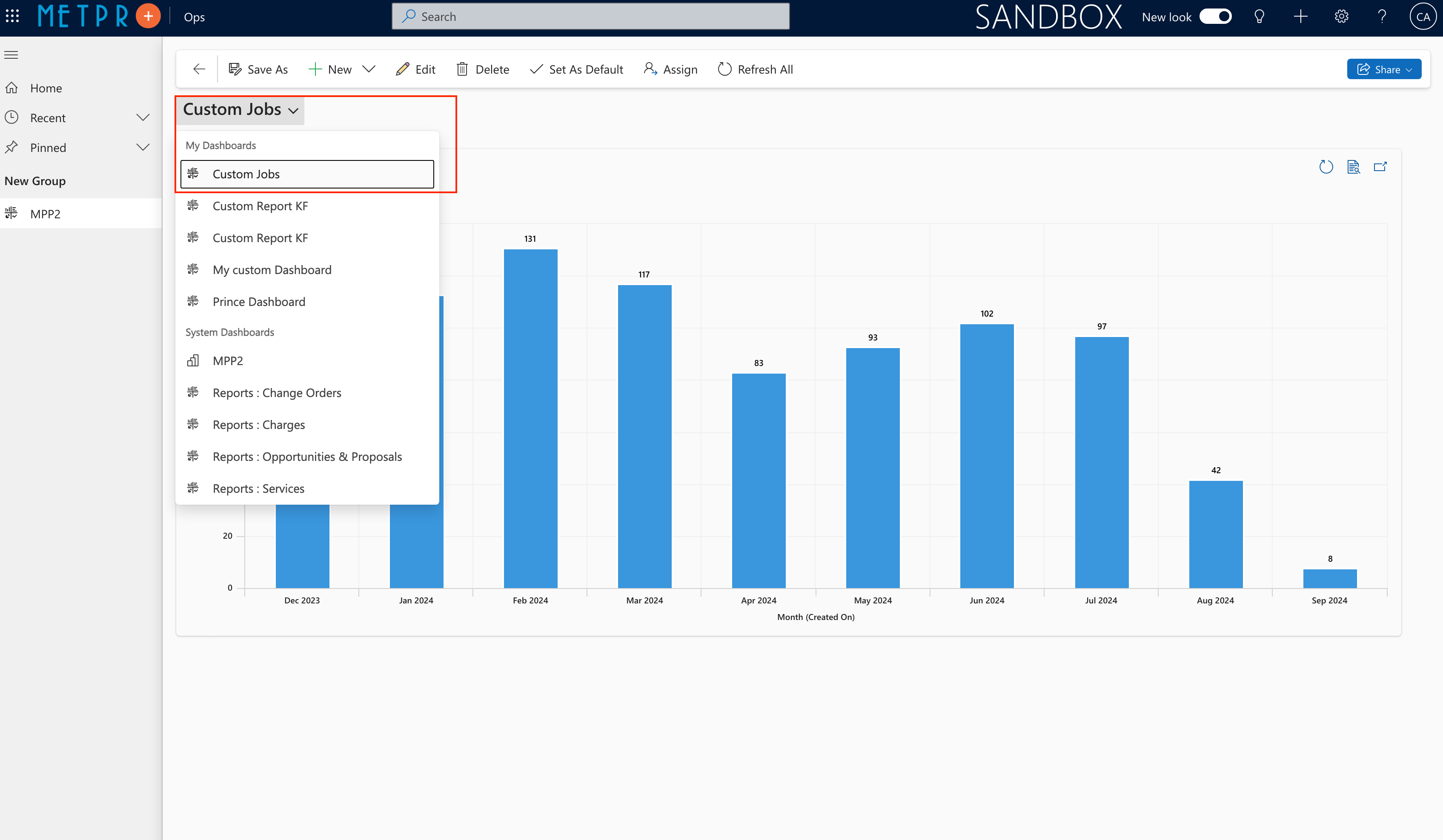1443x840 pixels.
Task: Toggle the New look switch
Action: pos(1215,17)
